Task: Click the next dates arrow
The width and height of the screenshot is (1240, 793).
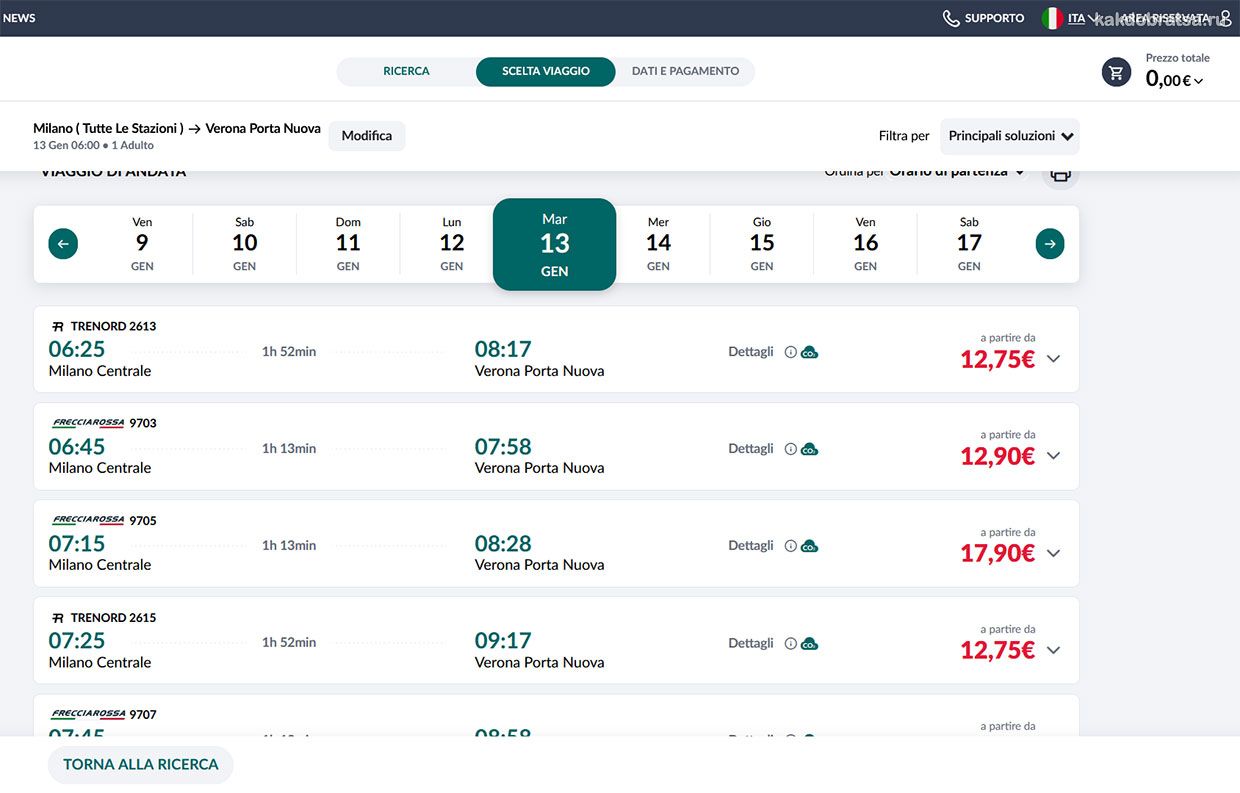Action: pyautogui.click(x=1050, y=244)
